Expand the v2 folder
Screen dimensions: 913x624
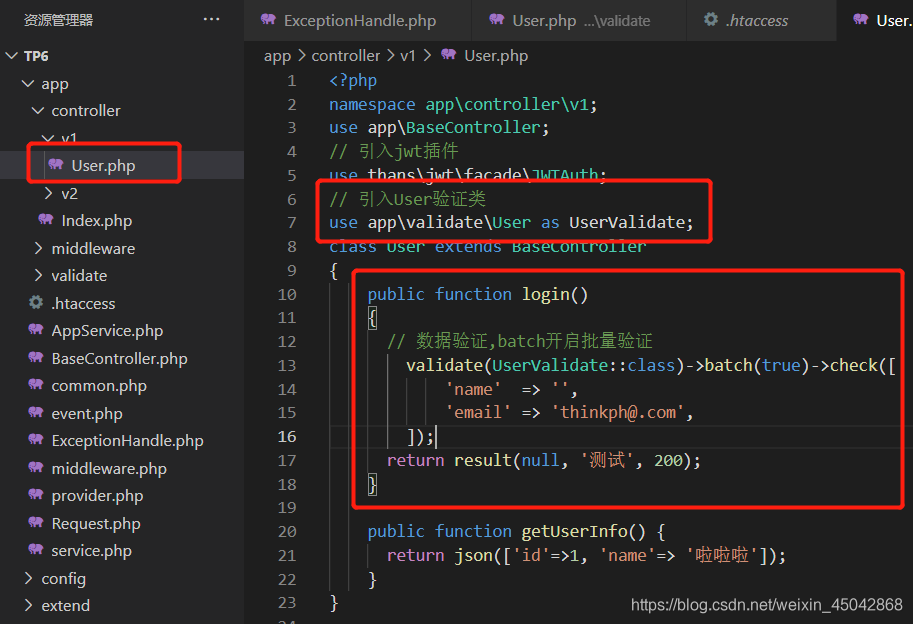click(48, 194)
